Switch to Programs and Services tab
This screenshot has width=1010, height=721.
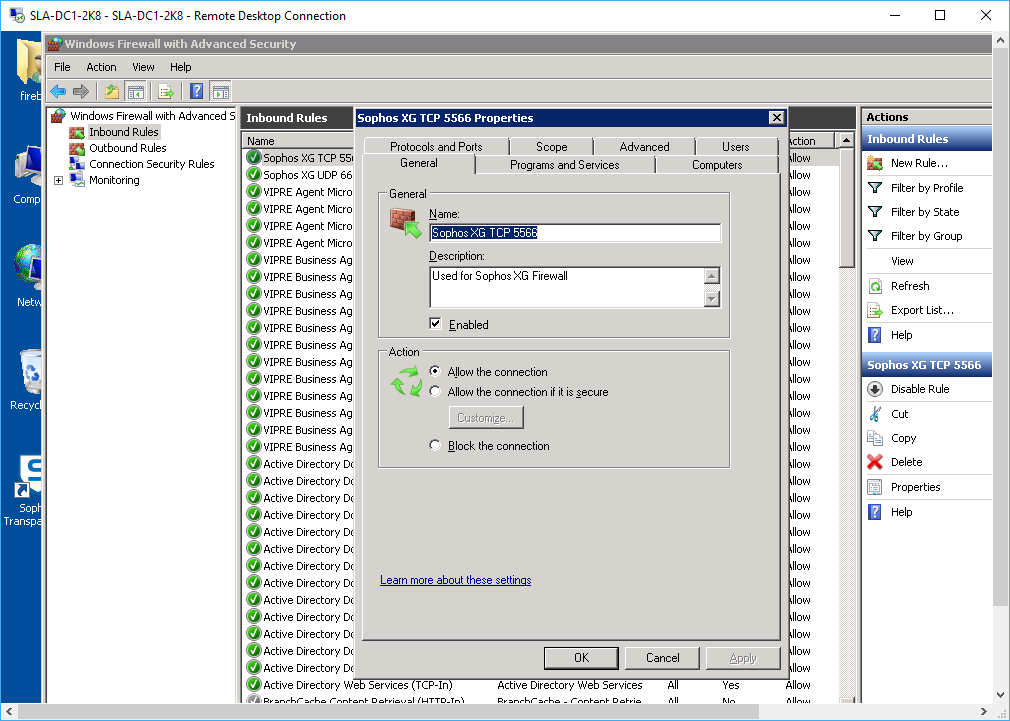coord(565,165)
